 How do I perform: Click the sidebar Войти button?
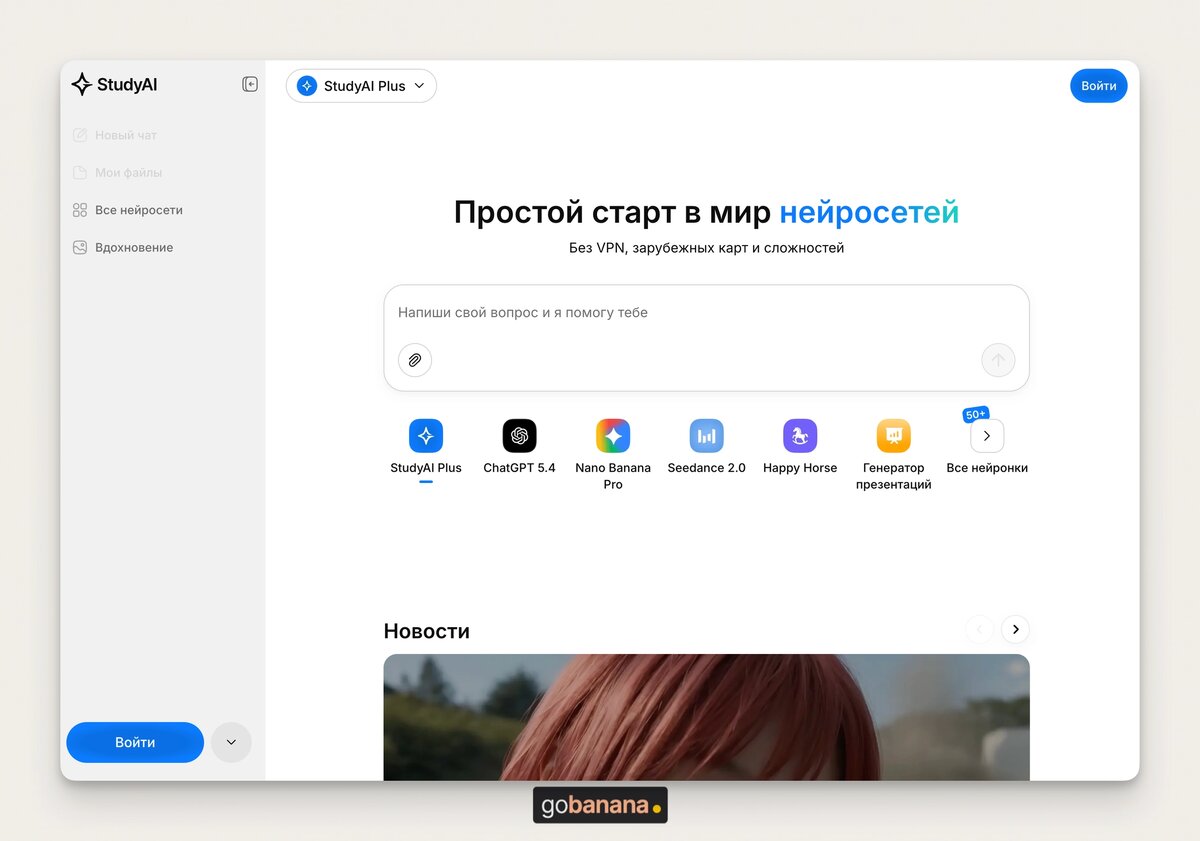(x=135, y=742)
